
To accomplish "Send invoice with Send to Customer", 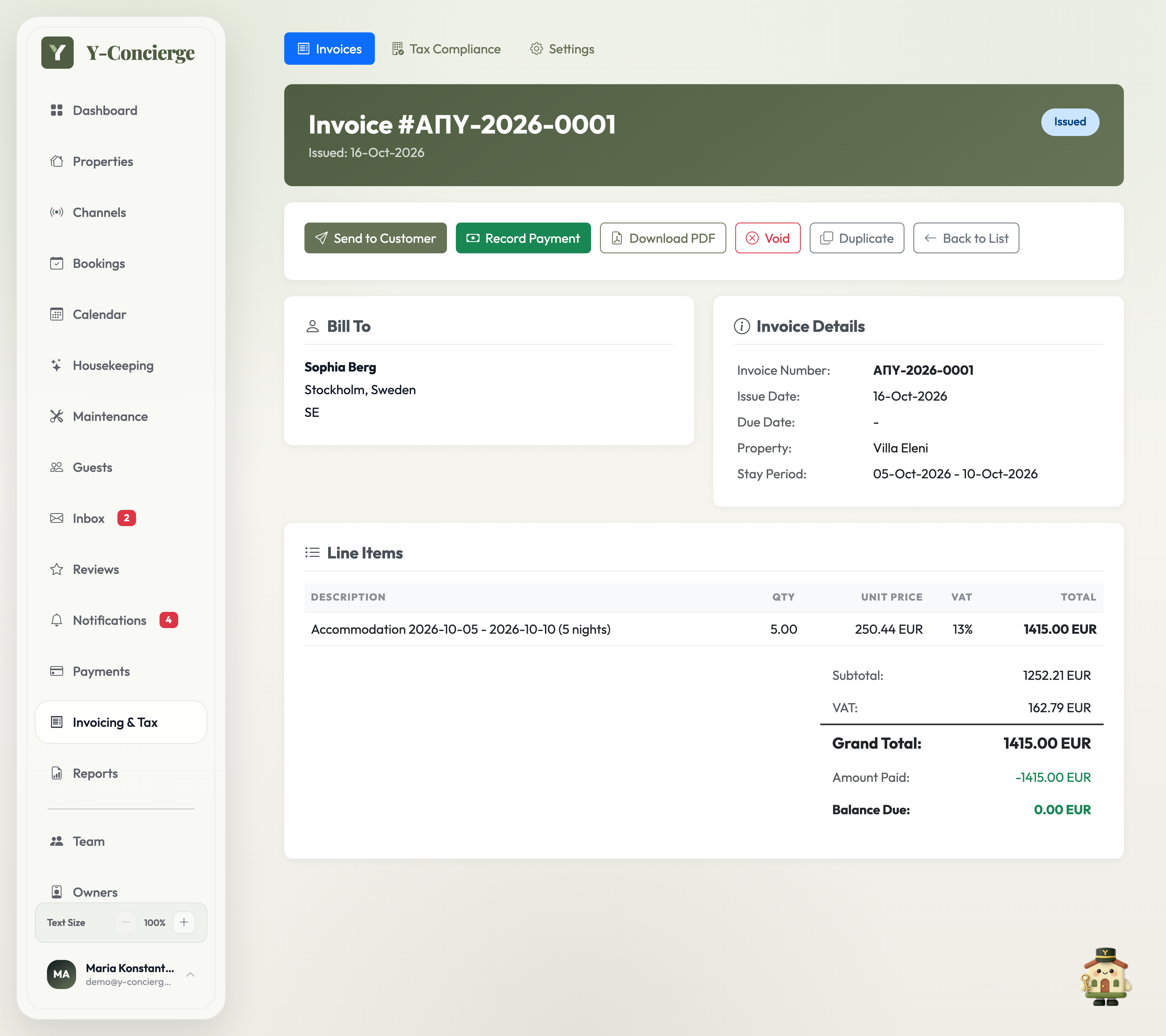I will click(375, 238).
